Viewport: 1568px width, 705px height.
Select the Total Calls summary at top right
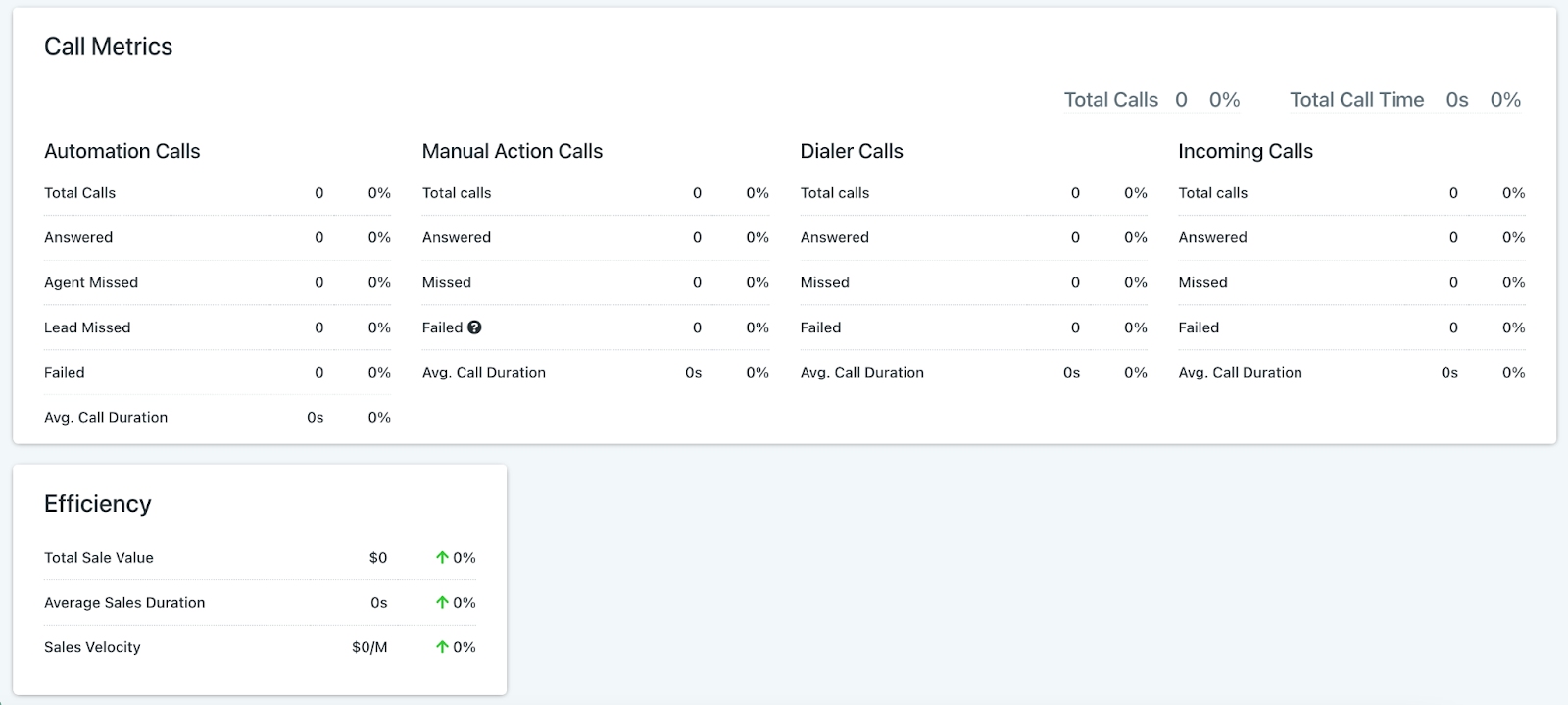(x=1110, y=100)
